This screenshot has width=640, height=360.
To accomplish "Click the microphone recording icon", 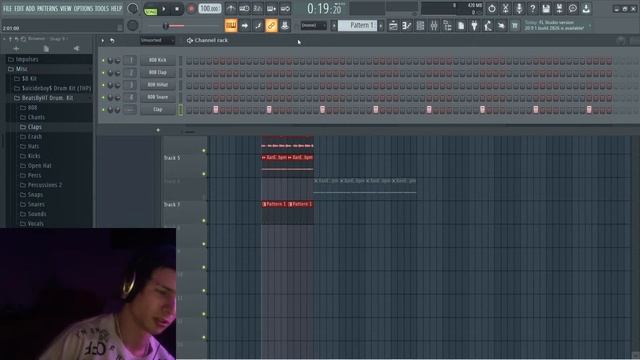I will click(x=519, y=8).
